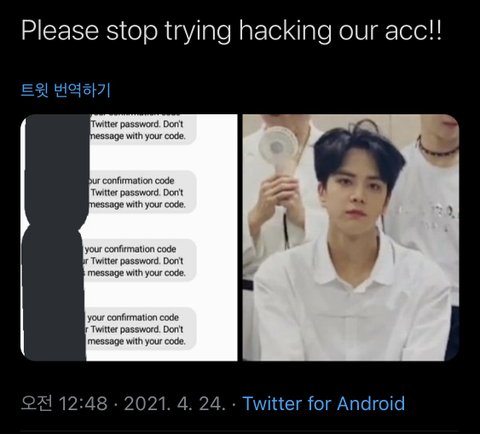Select the last confirmation code message bubble
Image resolution: width=480 pixels, height=434 pixels.
point(140,329)
